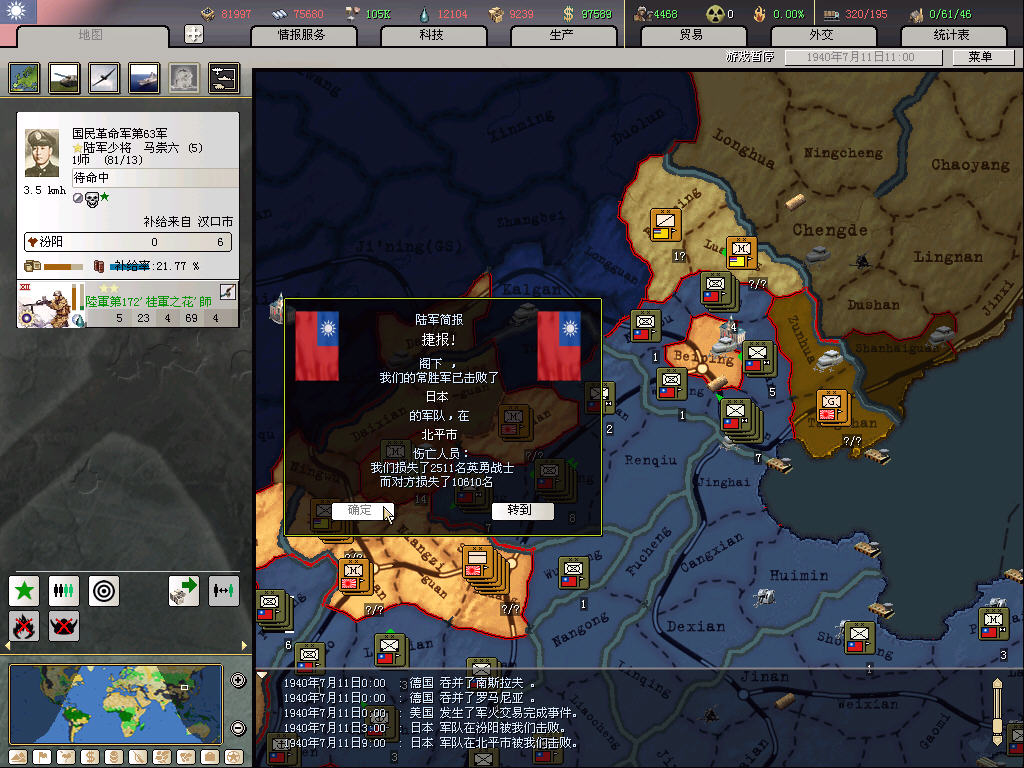The width and height of the screenshot is (1024, 768).
Task: Click the nuclear weapons count icon
Action: (716, 14)
